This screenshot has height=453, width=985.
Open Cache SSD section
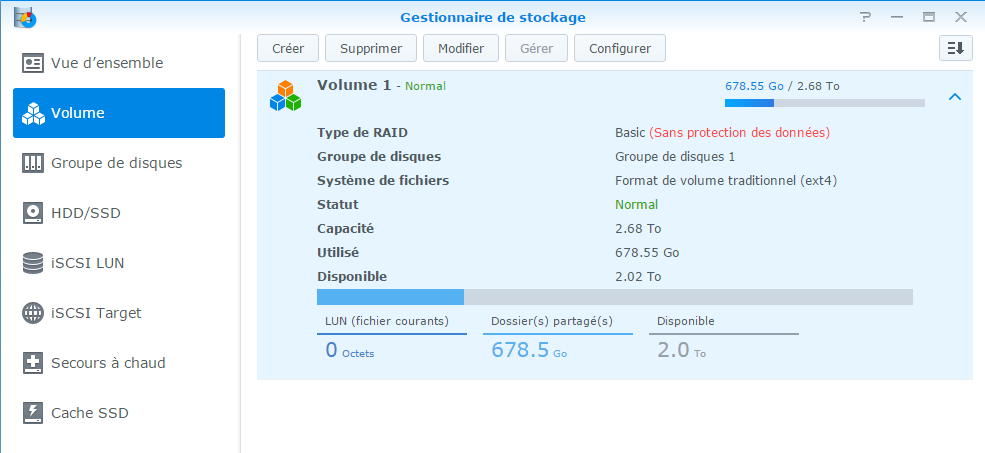119,413
